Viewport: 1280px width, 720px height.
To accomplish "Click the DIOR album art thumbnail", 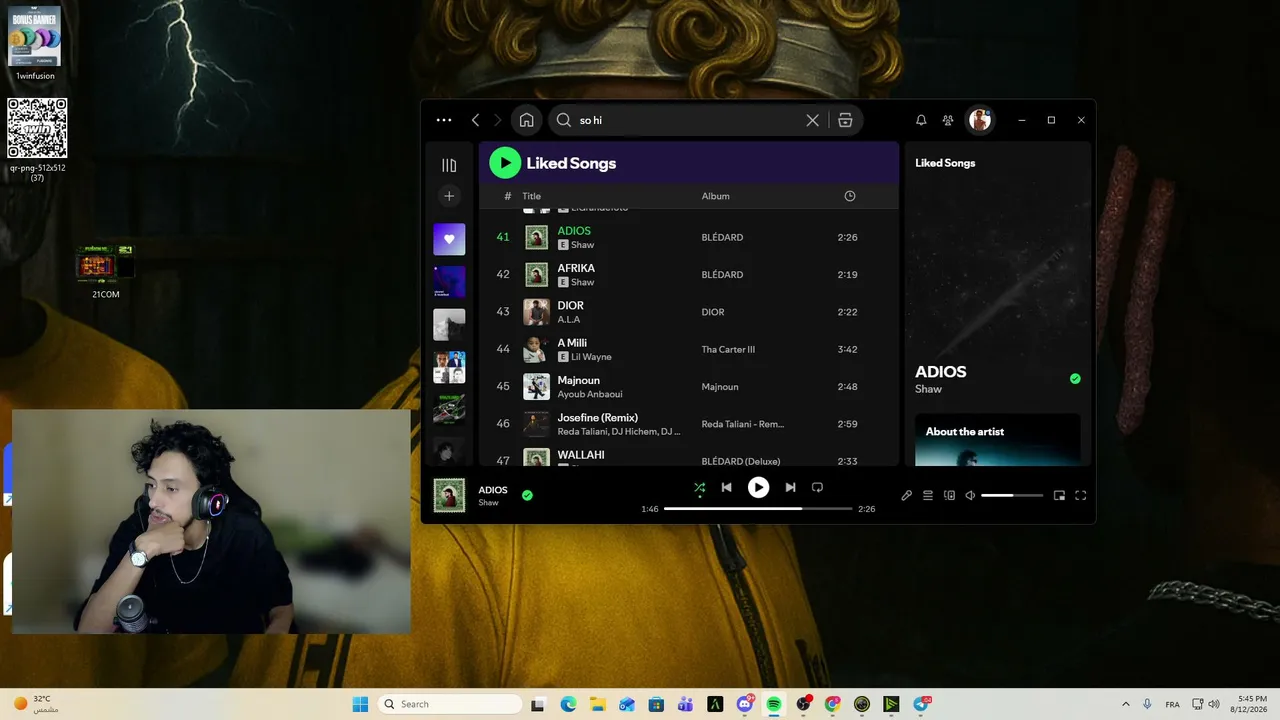I will [537, 312].
